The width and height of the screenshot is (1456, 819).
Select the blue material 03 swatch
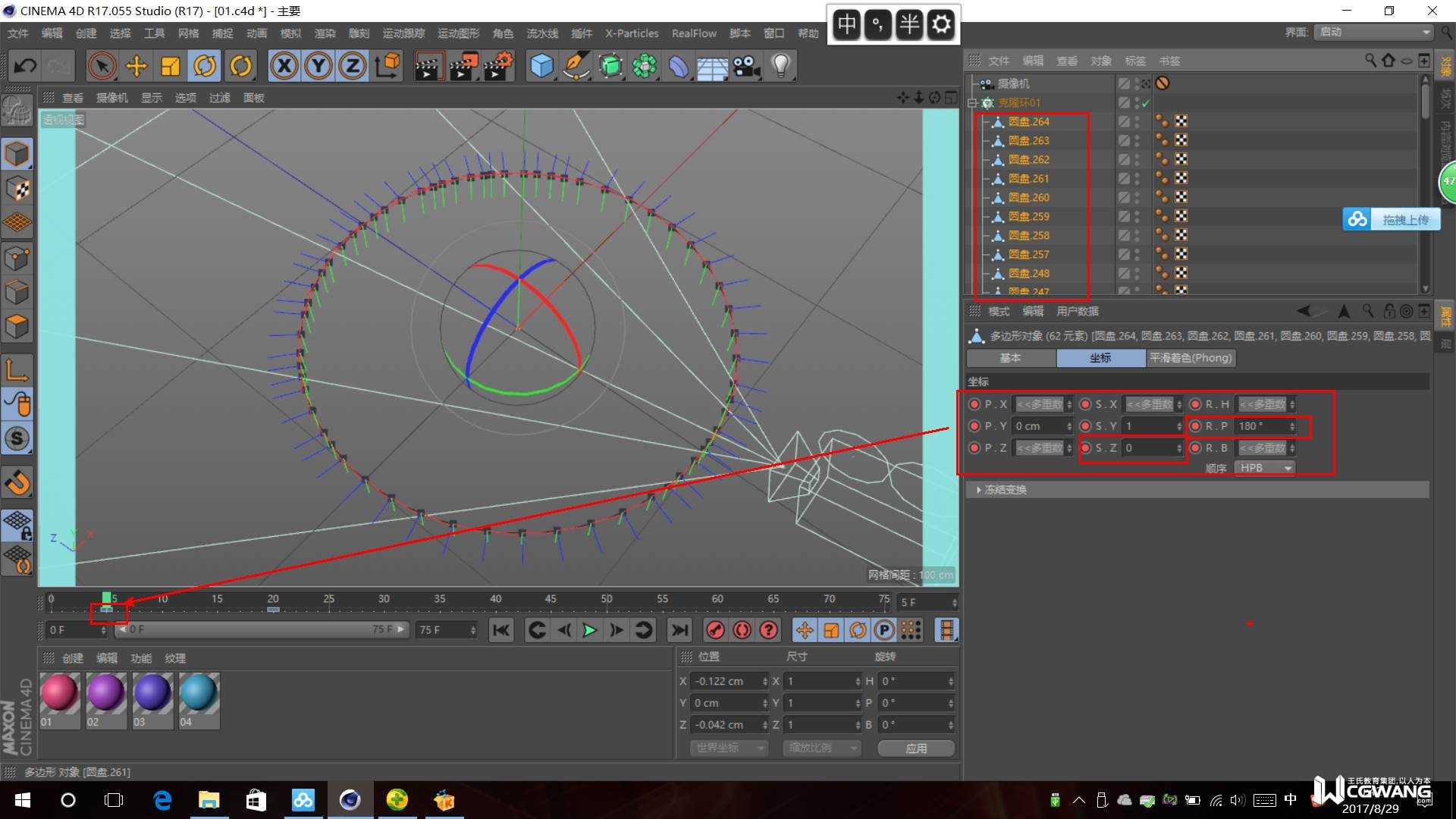(x=152, y=693)
